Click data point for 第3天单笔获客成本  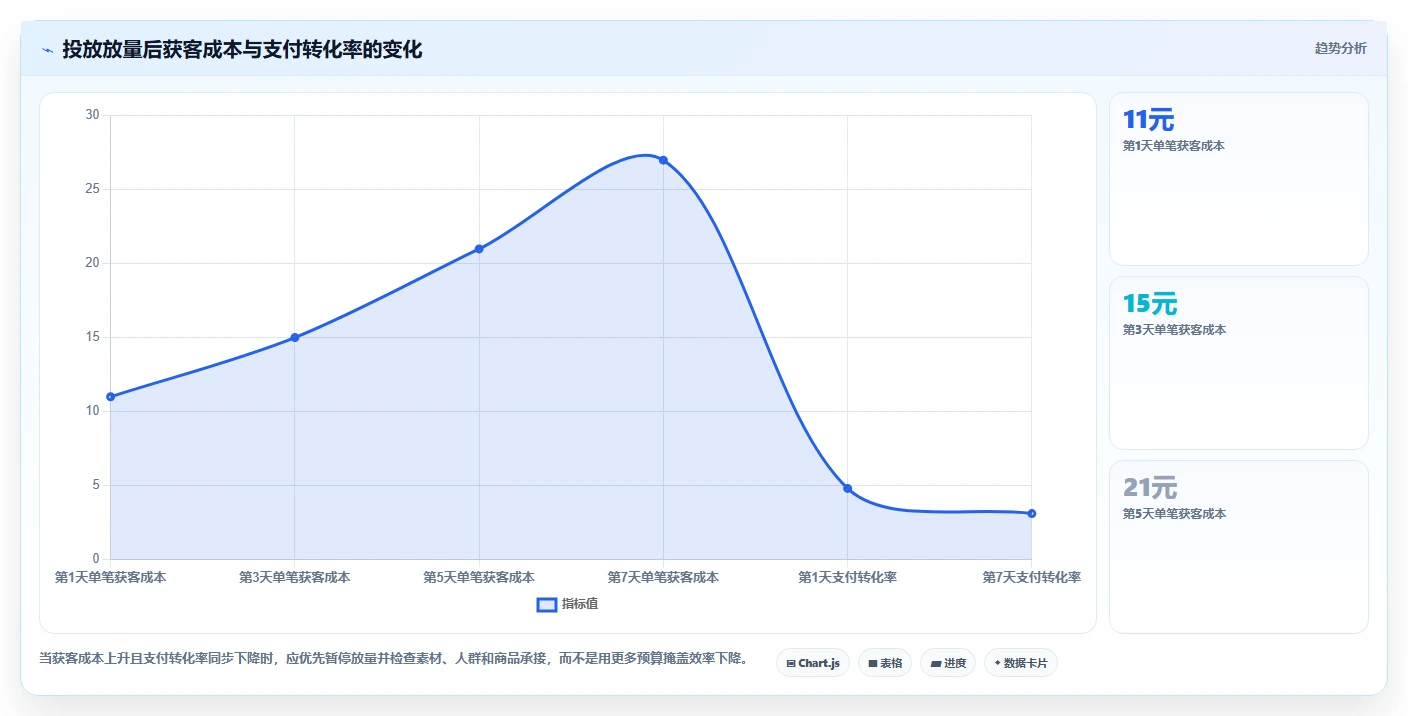(x=294, y=337)
